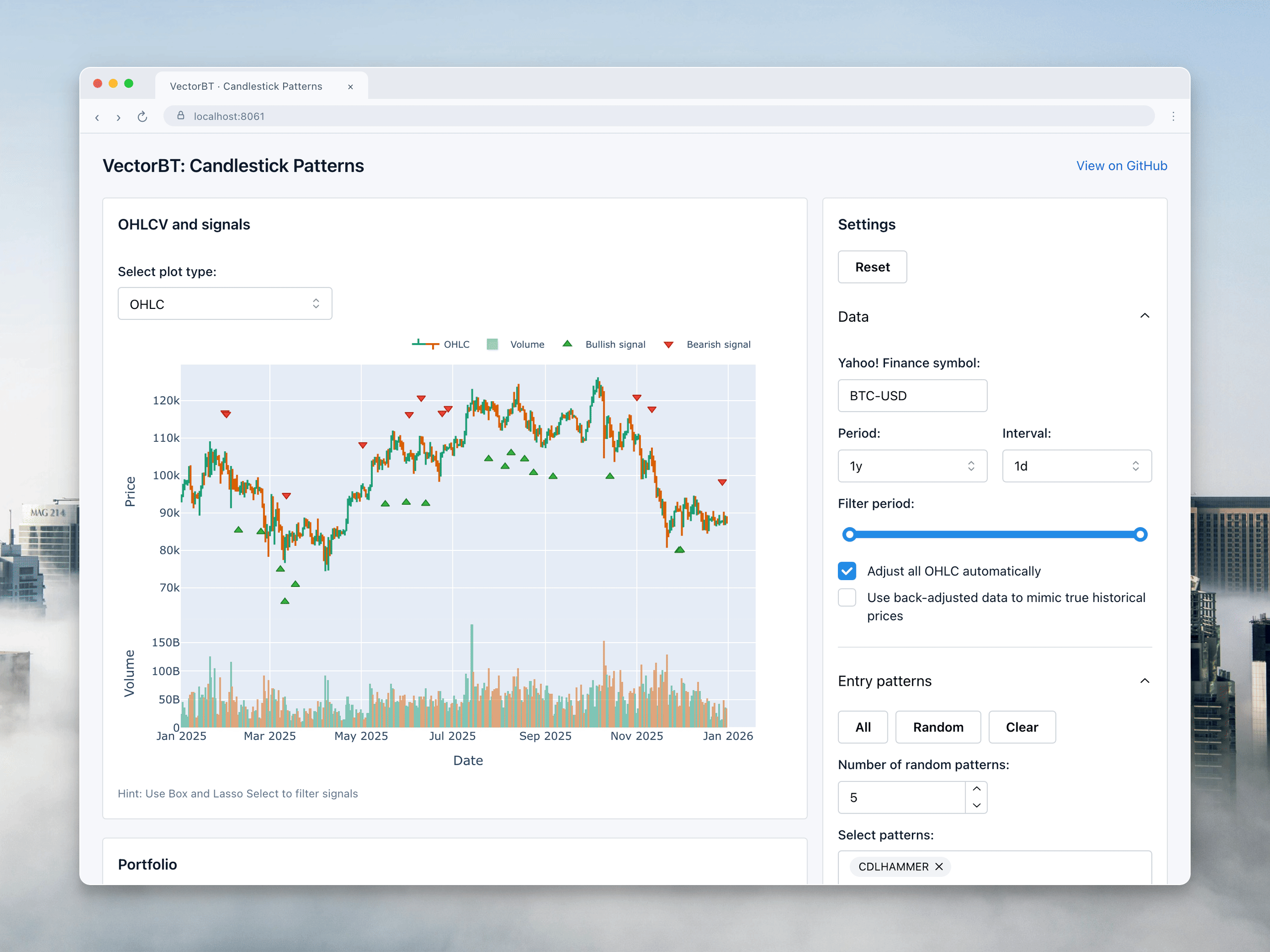This screenshot has width=1270, height=952.
Task: Toggle Bullish signal legend entry
Action: pos(604,344)
